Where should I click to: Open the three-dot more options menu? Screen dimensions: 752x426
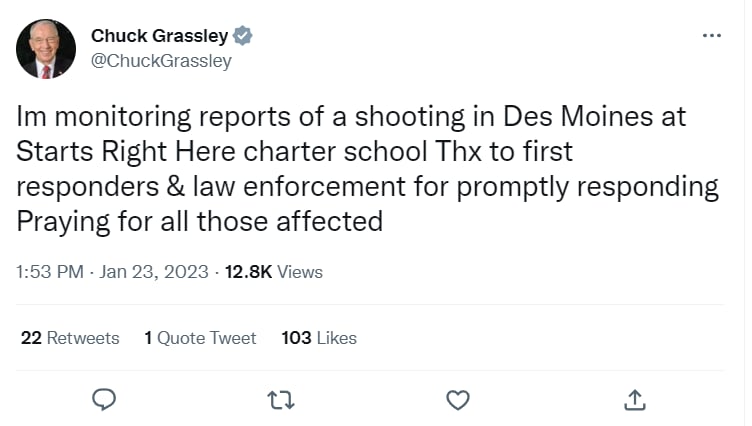click(712, 36)
